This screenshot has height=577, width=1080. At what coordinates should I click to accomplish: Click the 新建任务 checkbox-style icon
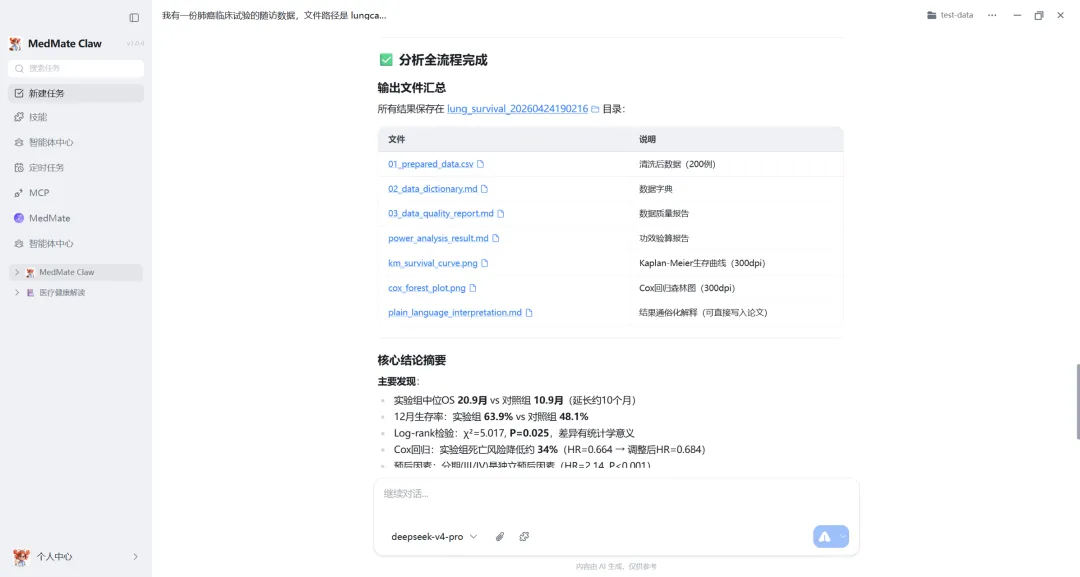coord(19,93)
